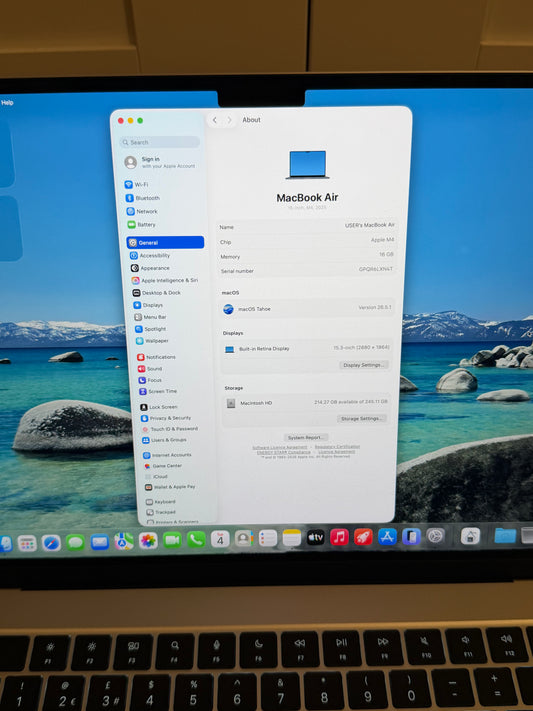The image size is (533, 711).
Task: Open Reminders from the Dock
Action: (268, 538)
